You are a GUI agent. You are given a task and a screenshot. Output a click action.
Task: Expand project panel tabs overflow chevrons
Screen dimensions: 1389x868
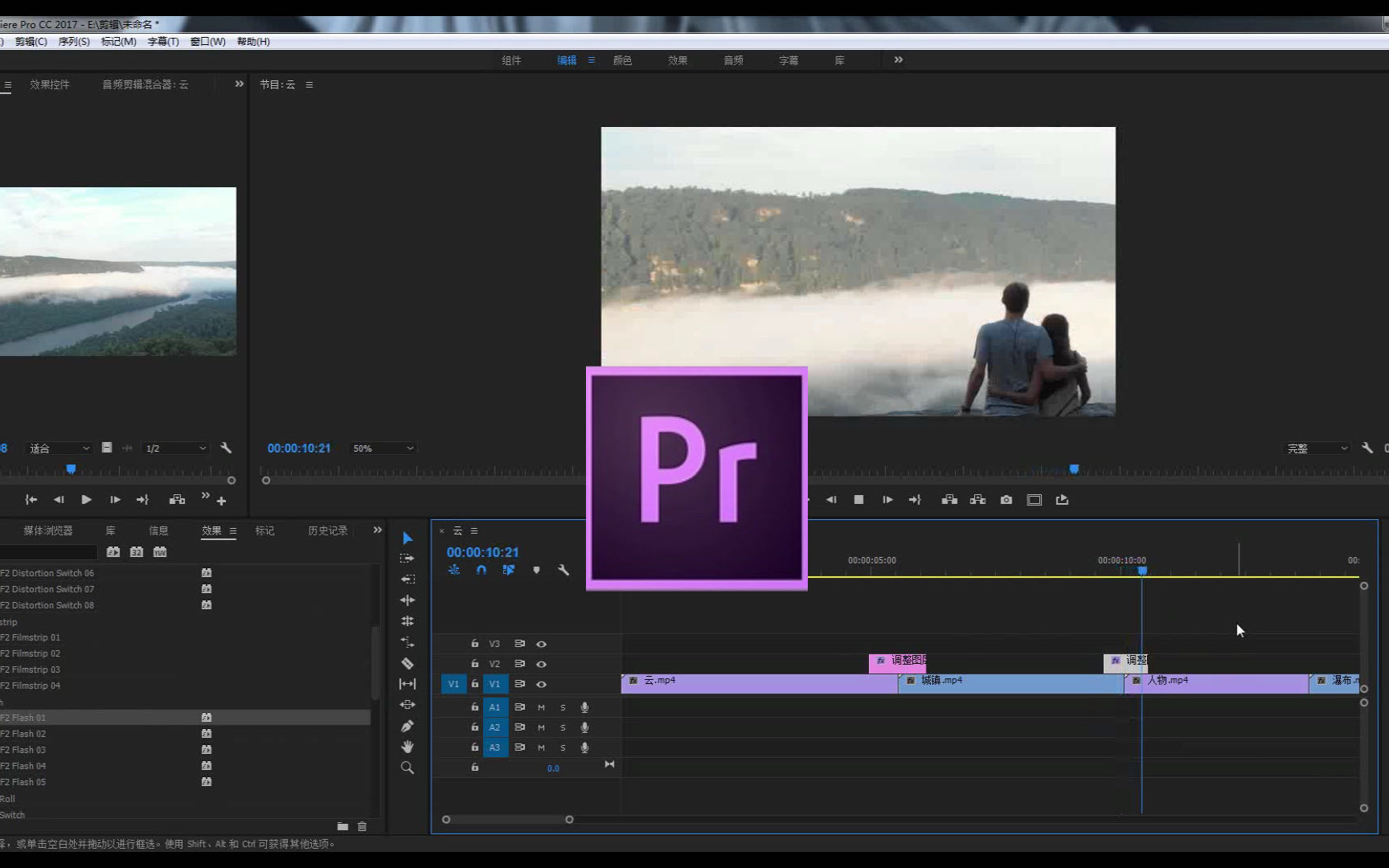click(377, 530)
